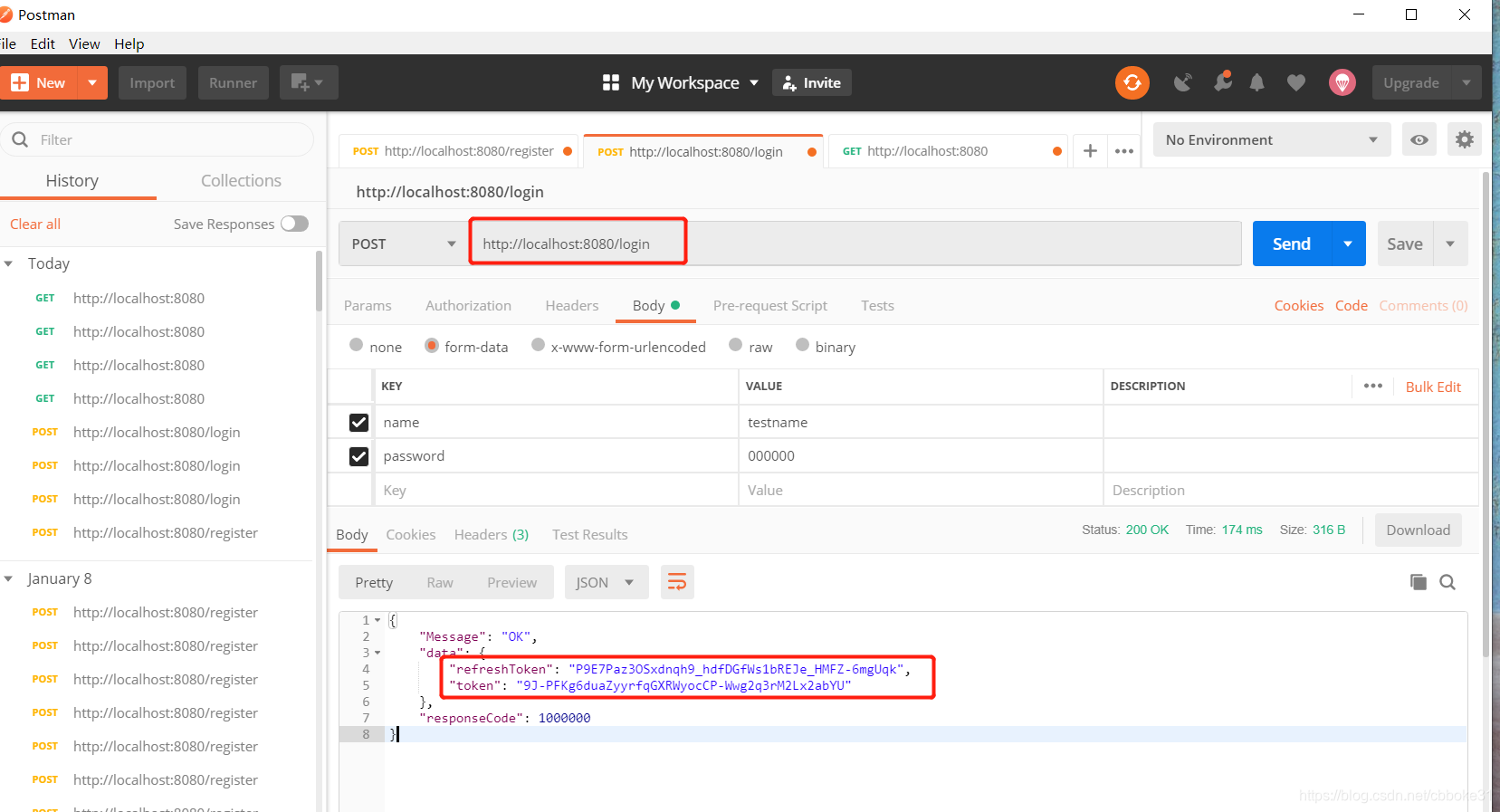Uncheck the name key checkbox

(358, 423)
